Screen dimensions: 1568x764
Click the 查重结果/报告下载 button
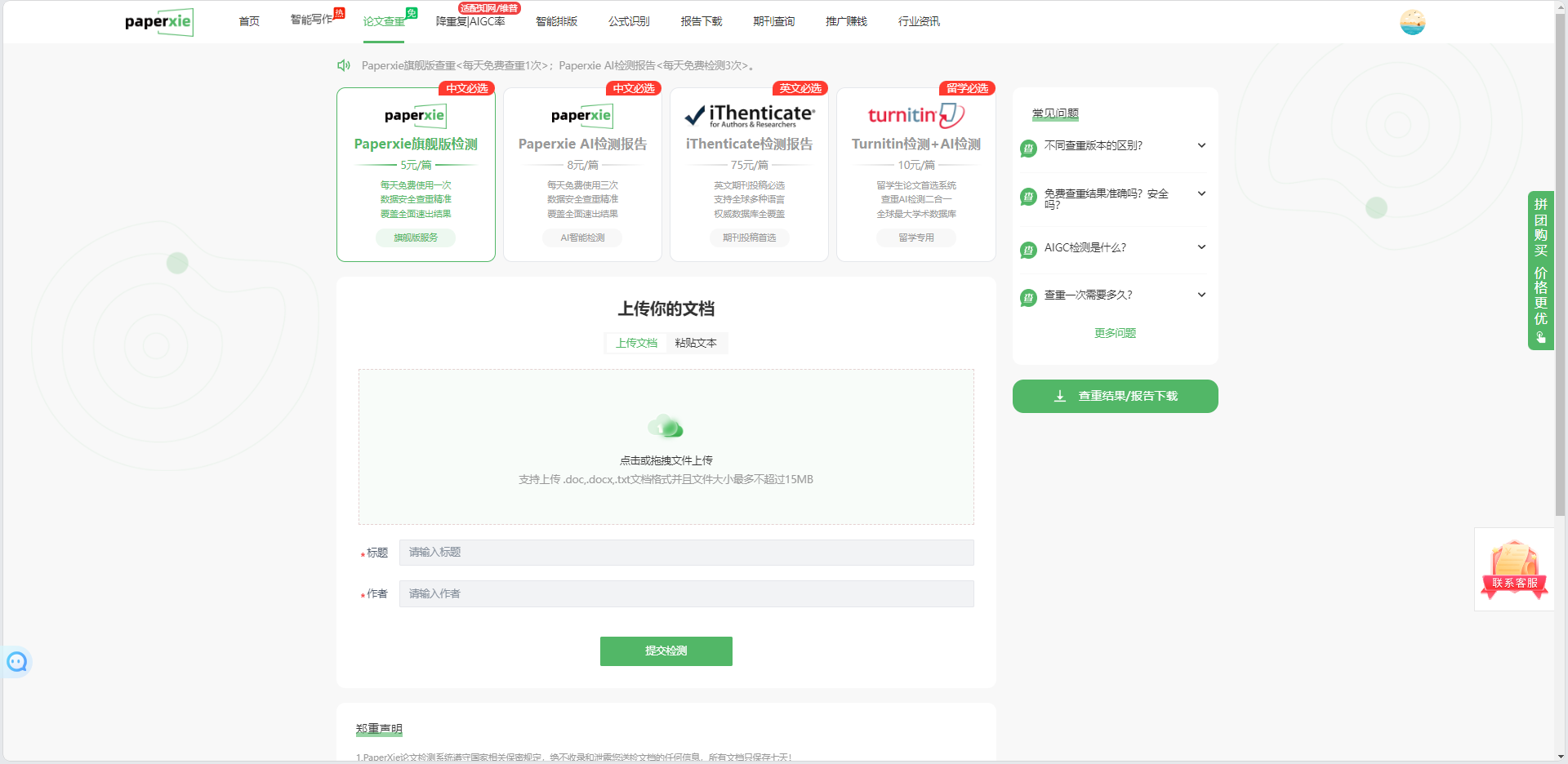pyautogui.click(x=1115, y=397)
